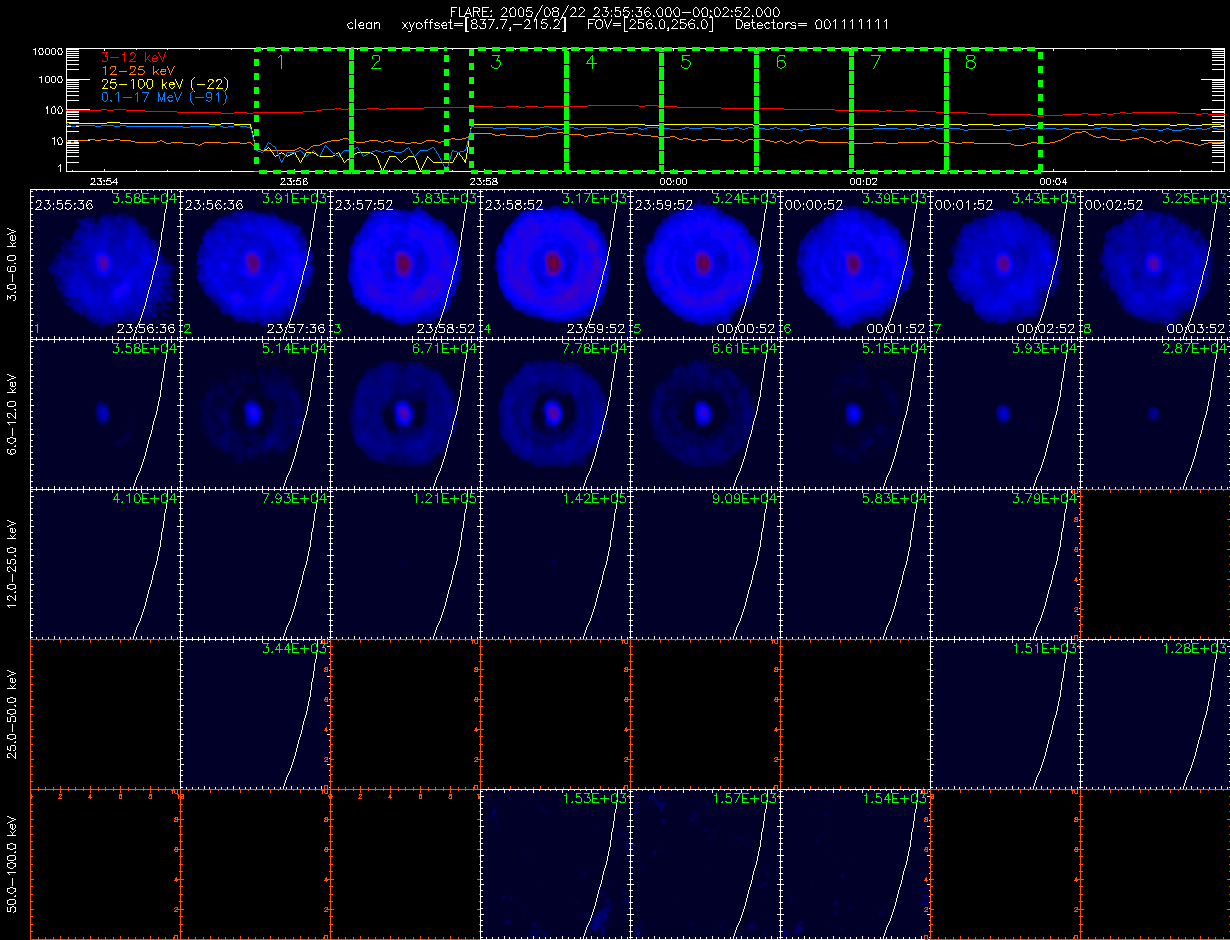Image resolution: width=1230 pixels, height=940 pixels.
Task: Open 12.0-25.0 keV image with peak 1.42E+05
Action: pyautogui.click(x=555, y=563)
